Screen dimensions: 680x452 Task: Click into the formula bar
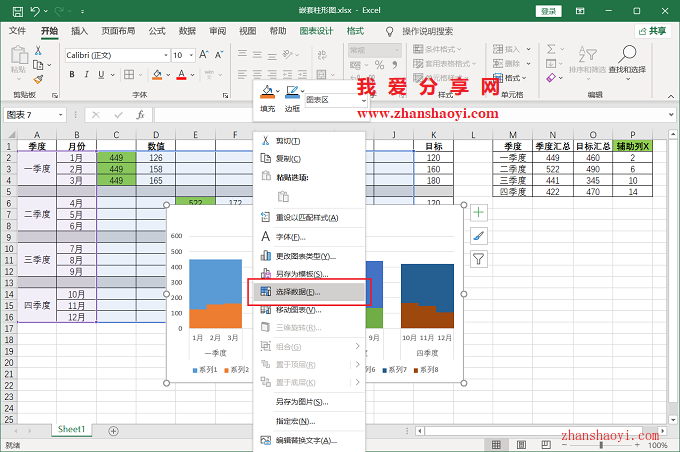pos(410,115)
